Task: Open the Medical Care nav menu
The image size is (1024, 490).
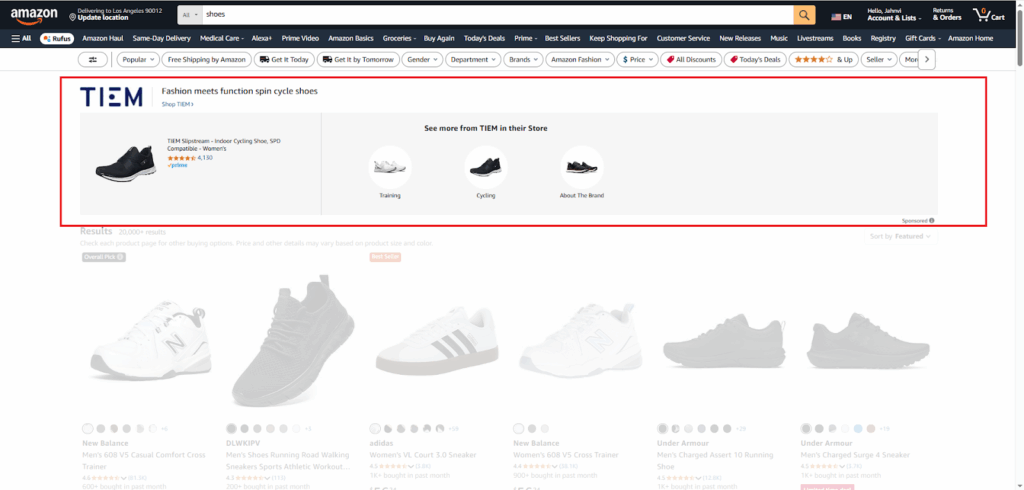Action: point(222,39)
